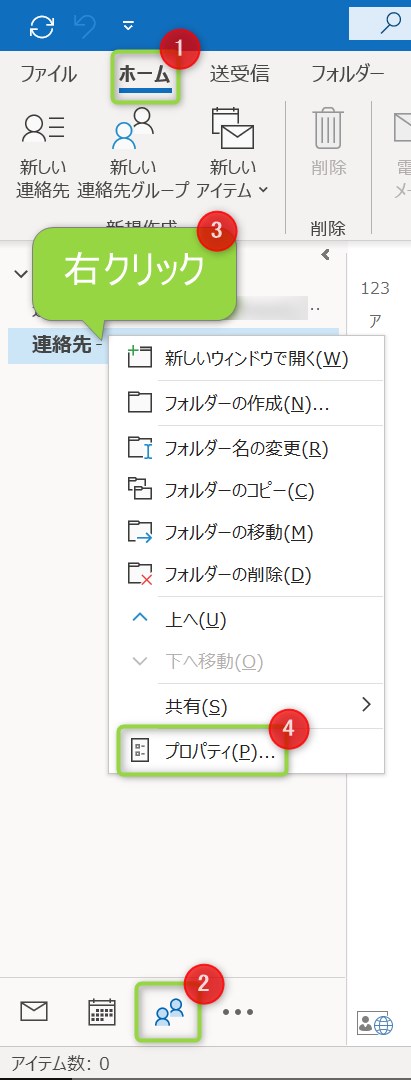Switch to the 送受信 tab
This screenshot has height=1080, width=411.
[x=240, y=73]
